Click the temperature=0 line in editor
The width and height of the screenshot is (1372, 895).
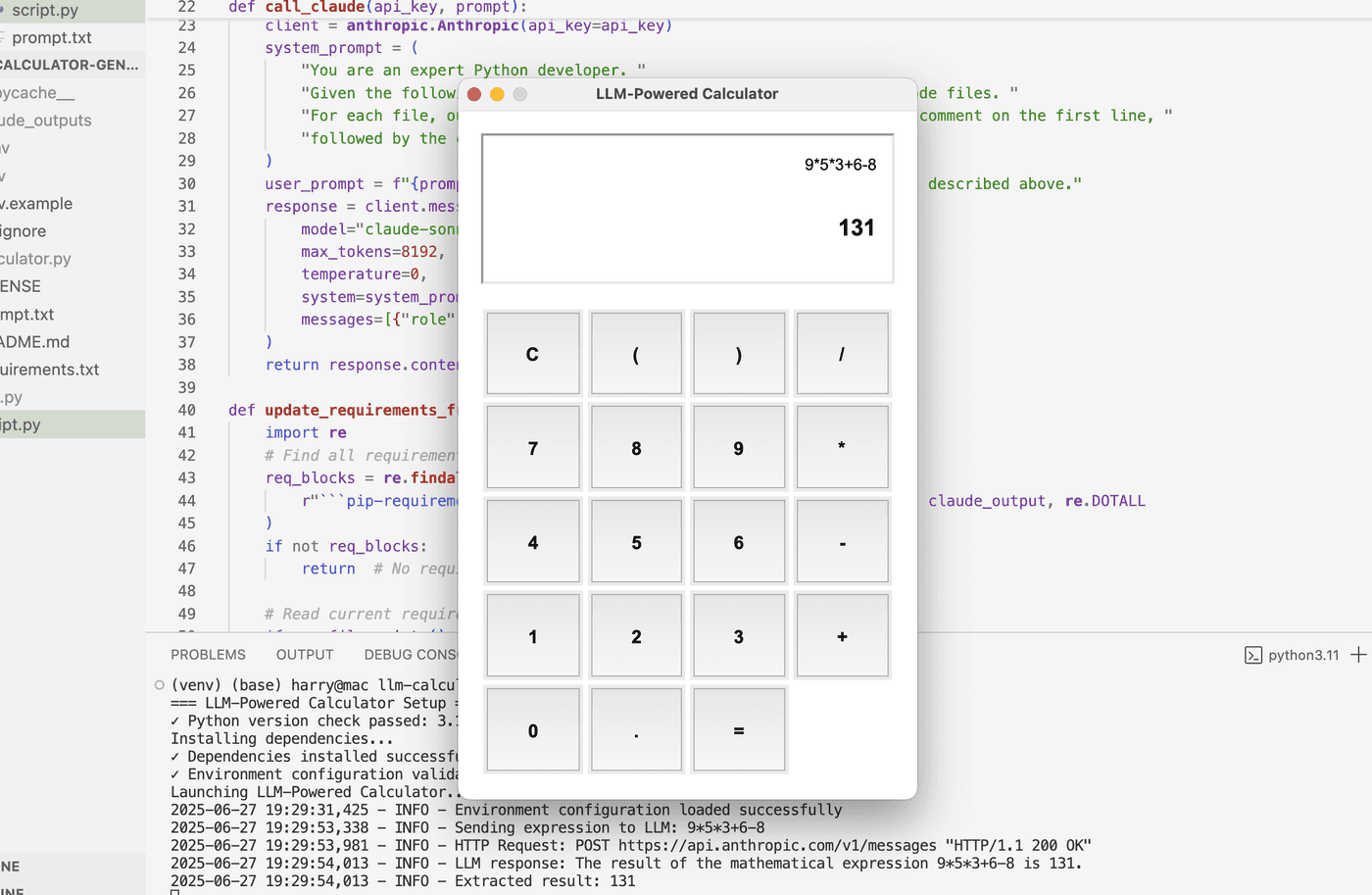pyautogui.click(x=364, y=274)
